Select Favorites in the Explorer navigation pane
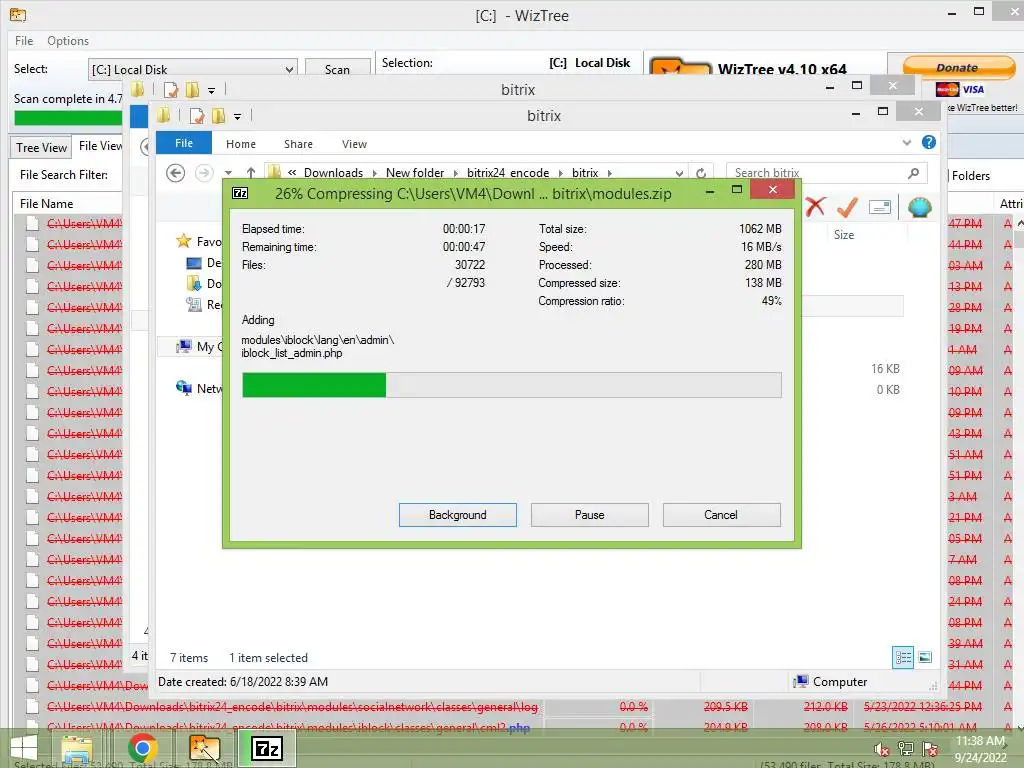Screen dimensions: 1024x768 199,242
